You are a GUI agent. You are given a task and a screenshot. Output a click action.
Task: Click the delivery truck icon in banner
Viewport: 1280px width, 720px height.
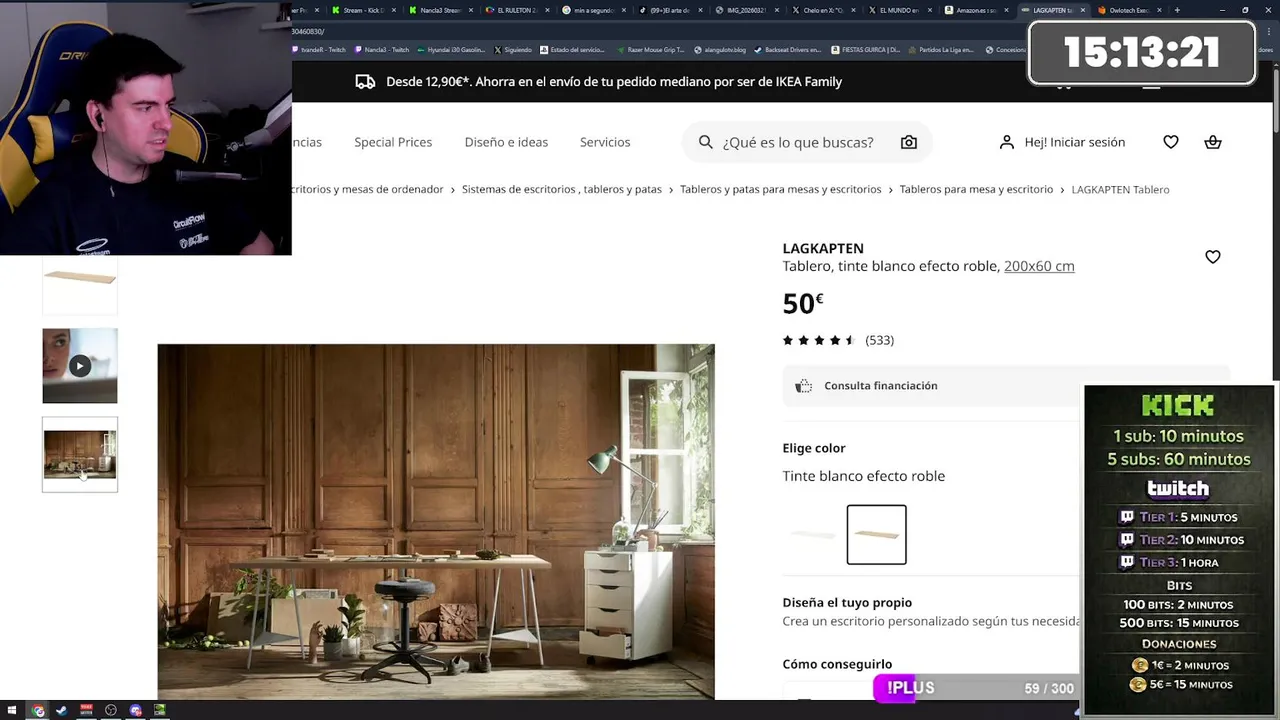click(365, 82)
